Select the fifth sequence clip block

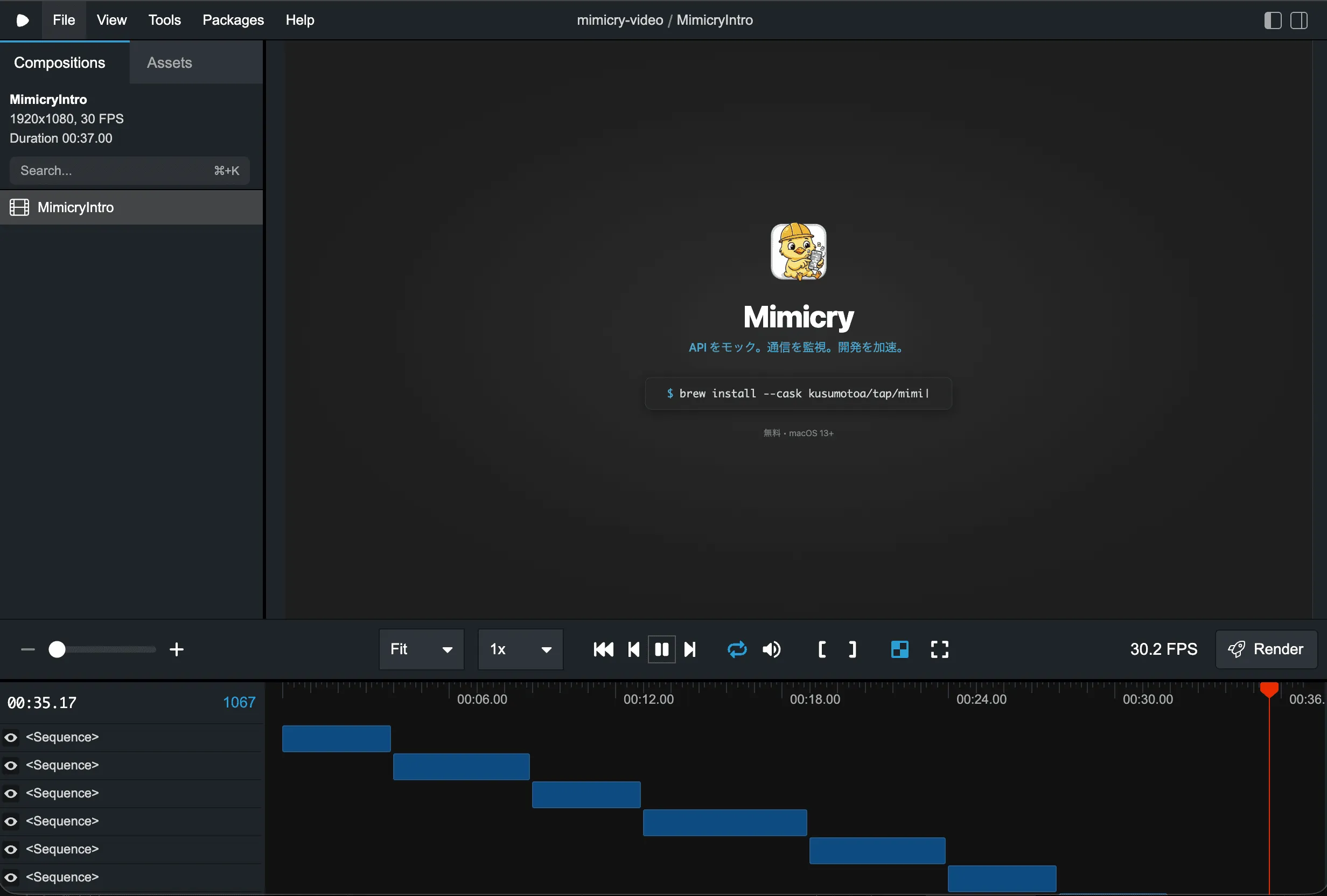tap(877, 850)
